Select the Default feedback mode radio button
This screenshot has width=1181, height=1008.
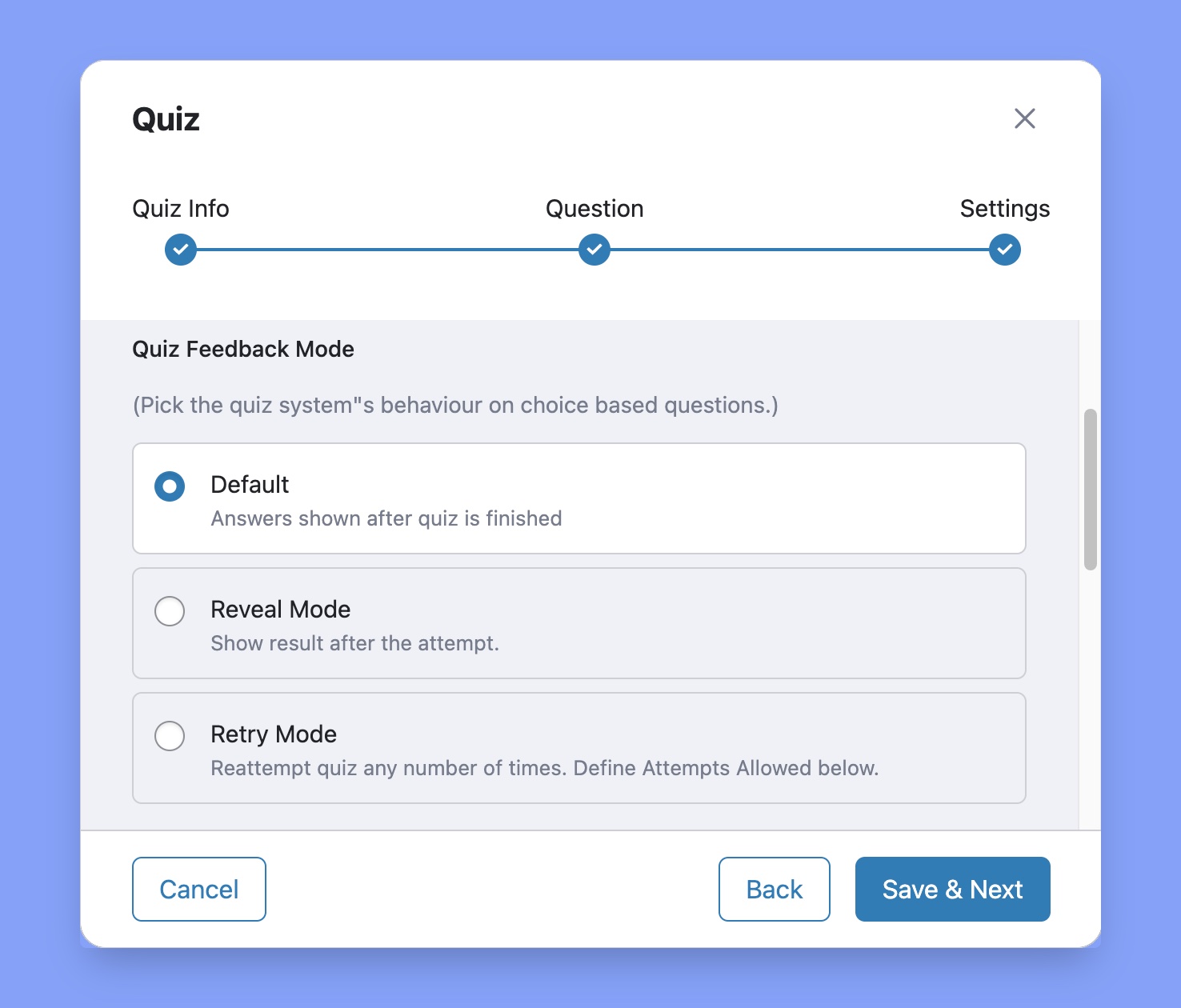(x=170, y=486)
